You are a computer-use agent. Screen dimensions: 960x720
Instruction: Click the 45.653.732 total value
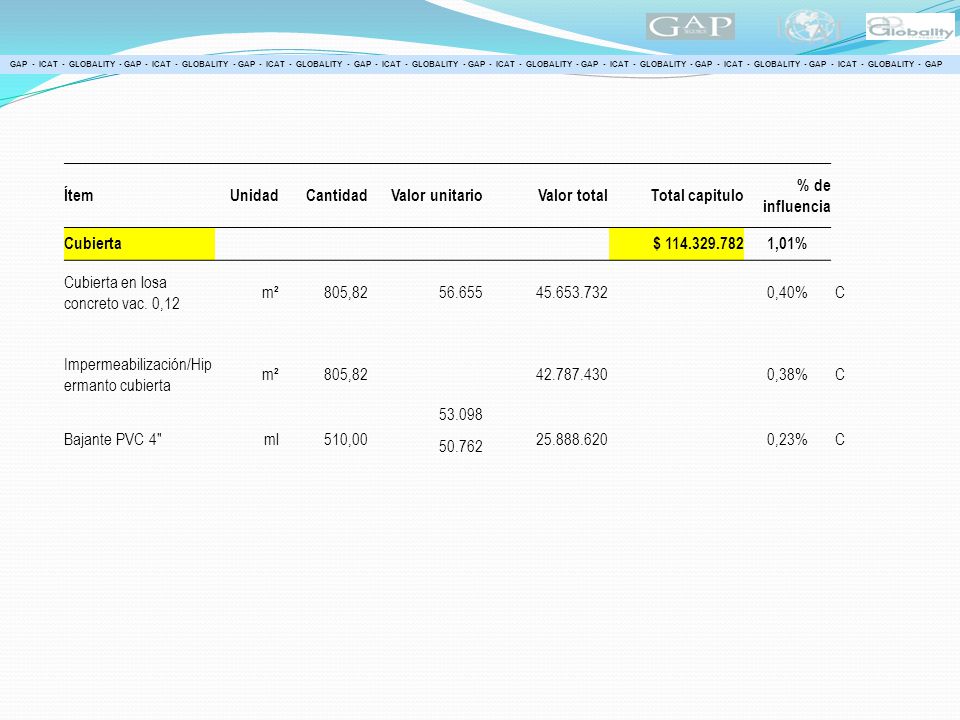[x=571, y=293]
